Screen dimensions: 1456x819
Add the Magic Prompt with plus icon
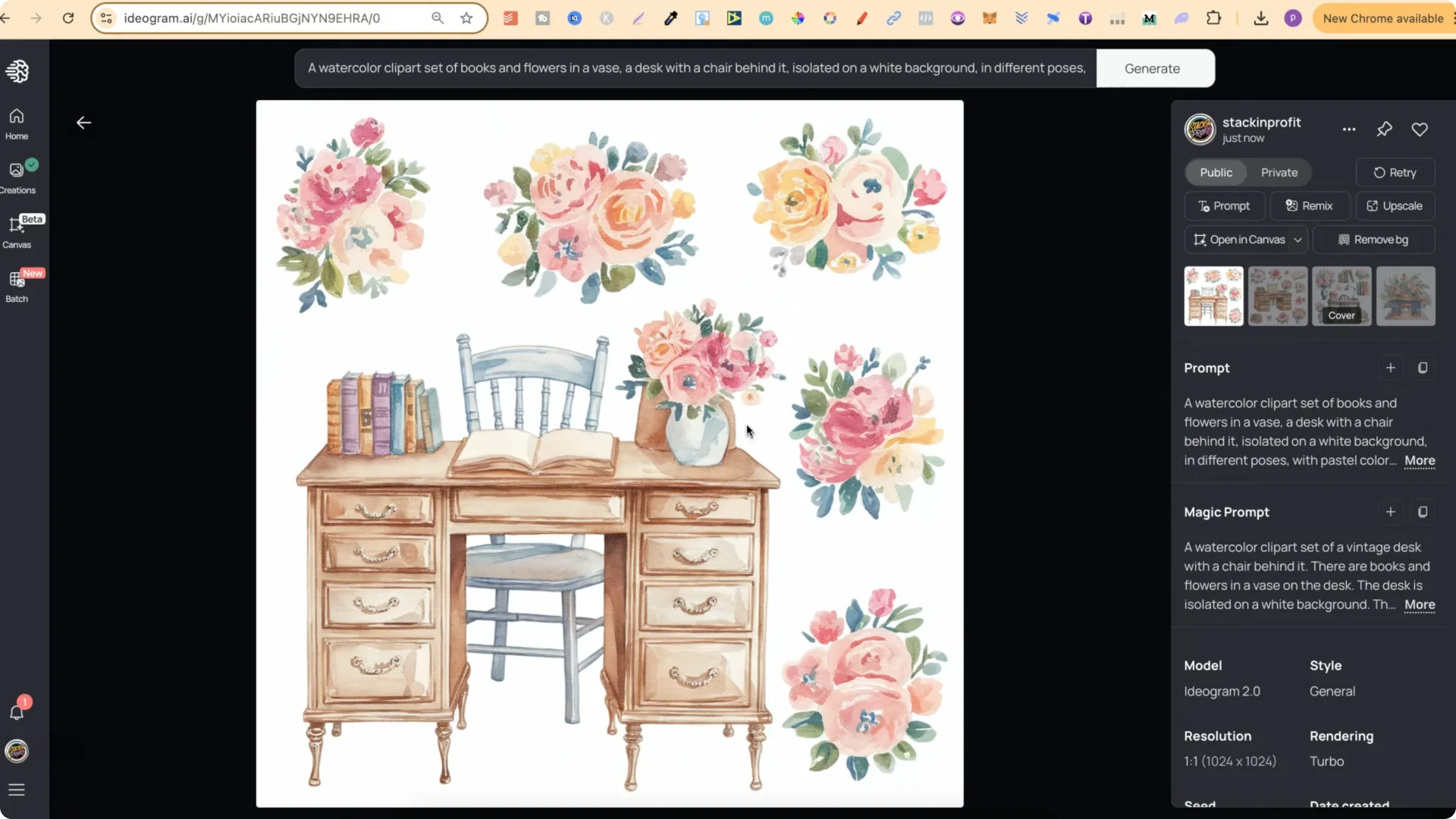tap(1390, 512)
